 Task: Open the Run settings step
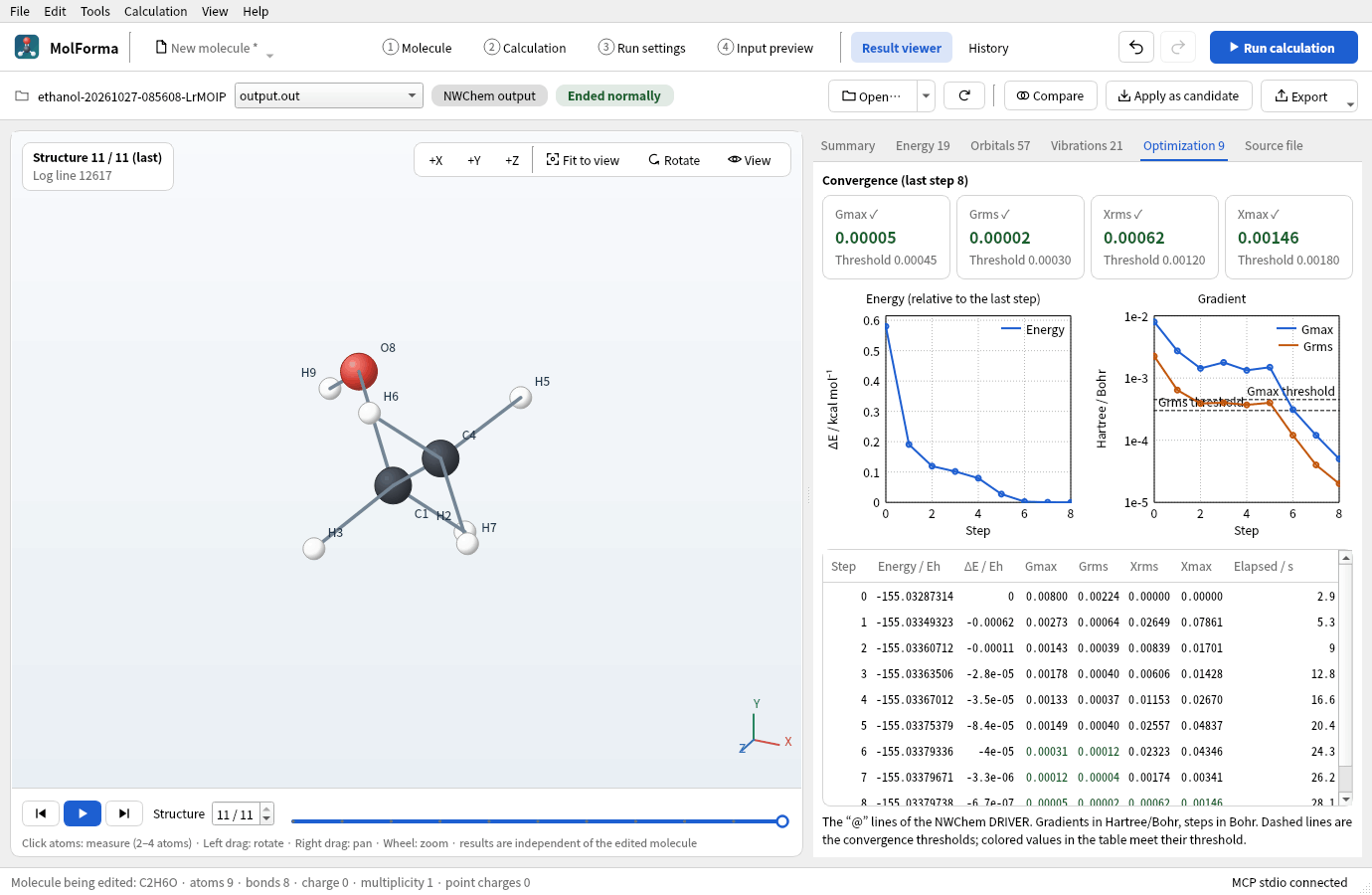(x=642, y=48)
